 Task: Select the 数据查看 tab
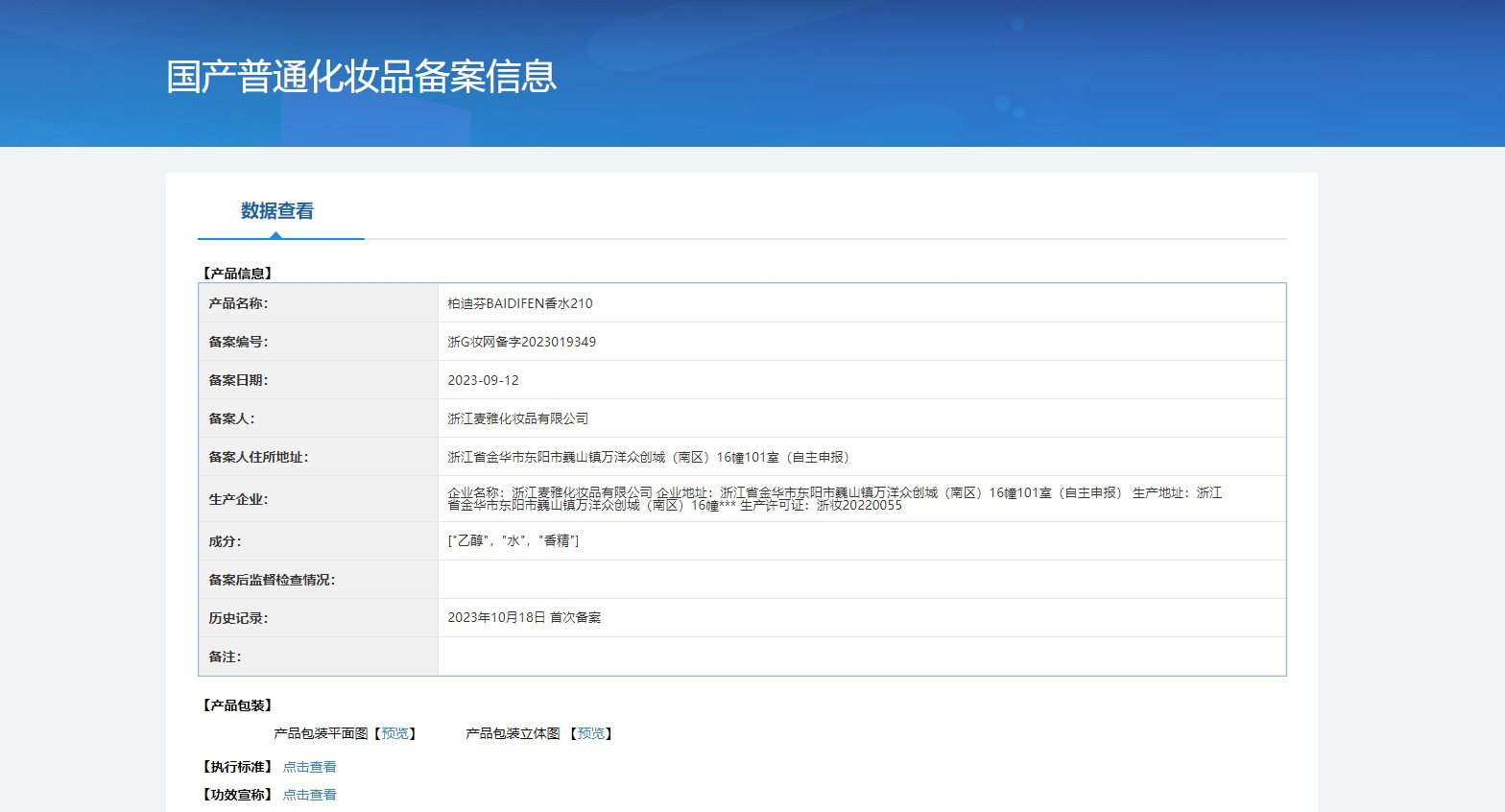tap(277, 211)
